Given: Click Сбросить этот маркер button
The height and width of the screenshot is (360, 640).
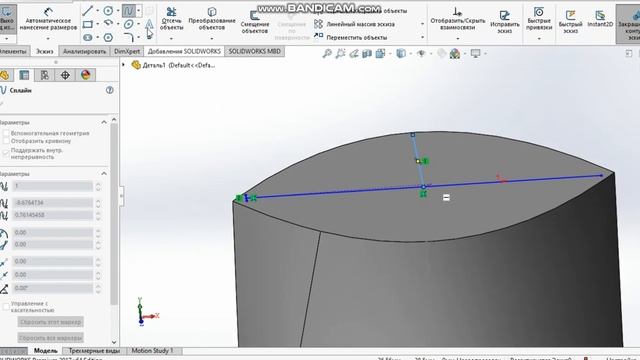Looking at the screenshot, I should [51, 322].
